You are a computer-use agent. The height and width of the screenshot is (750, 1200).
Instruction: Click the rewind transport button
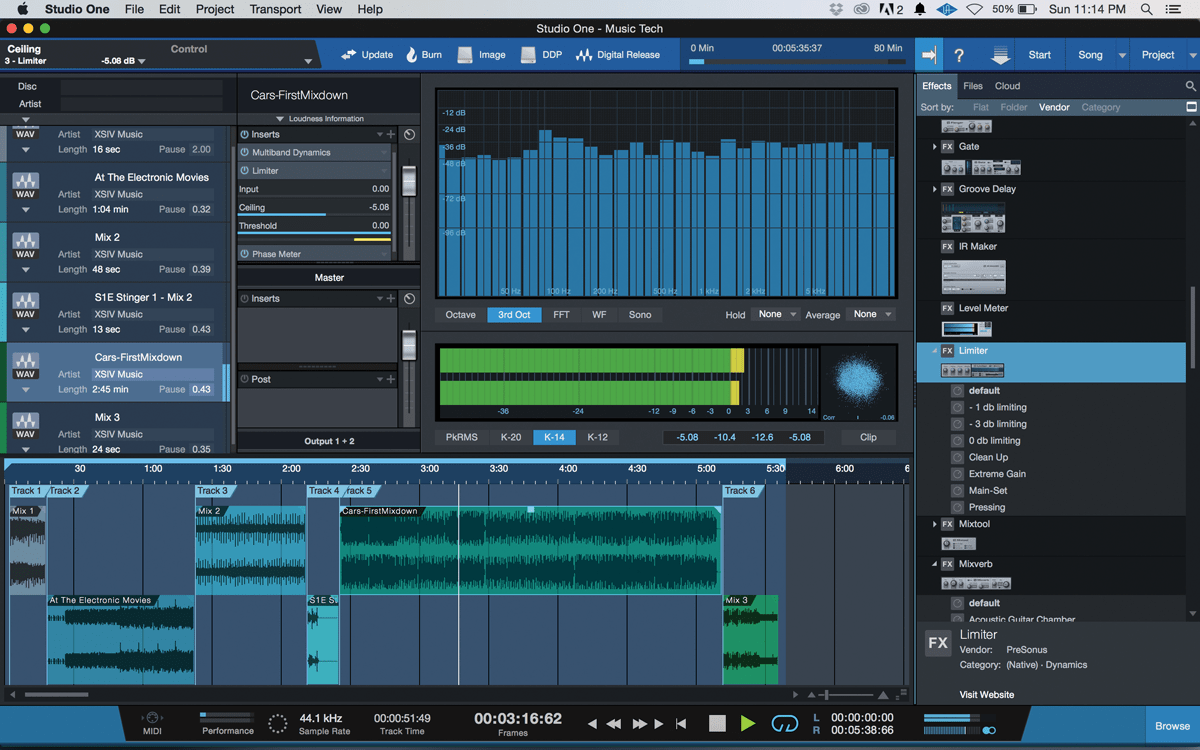tap(613, 723)
